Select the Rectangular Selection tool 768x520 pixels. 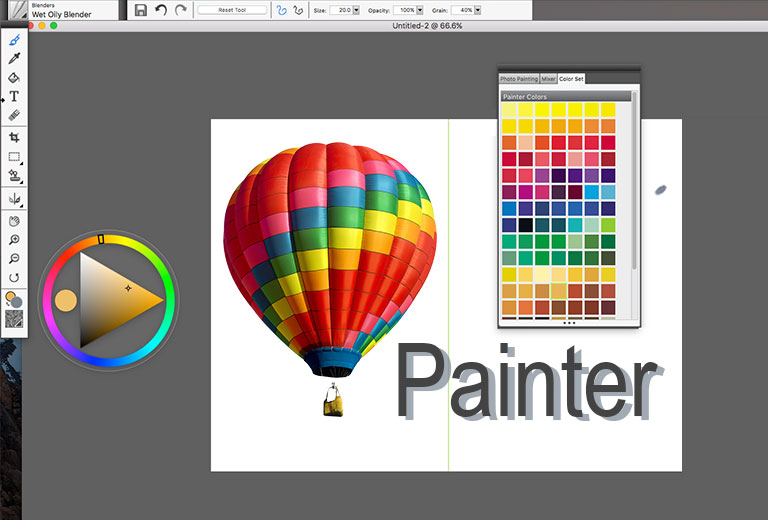14,157
